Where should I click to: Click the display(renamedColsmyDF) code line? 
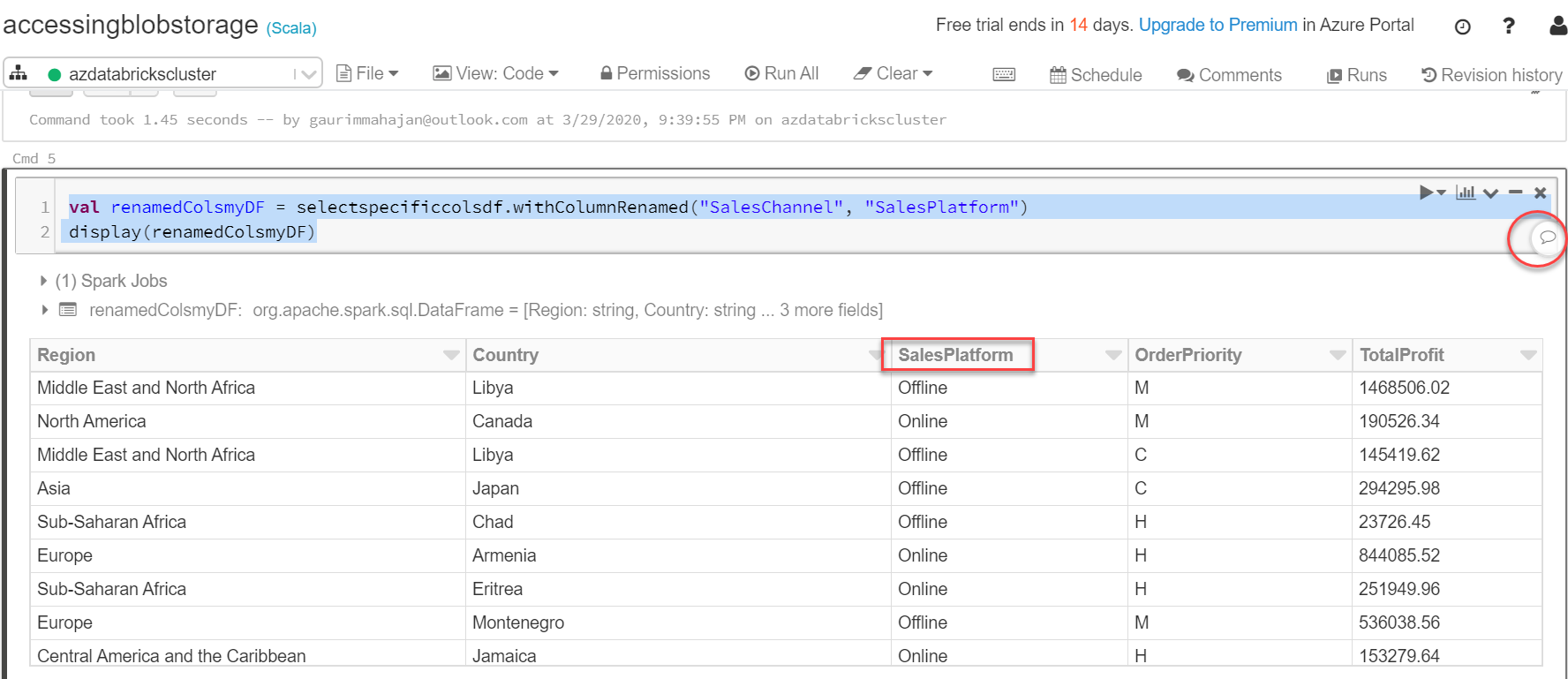192,232
